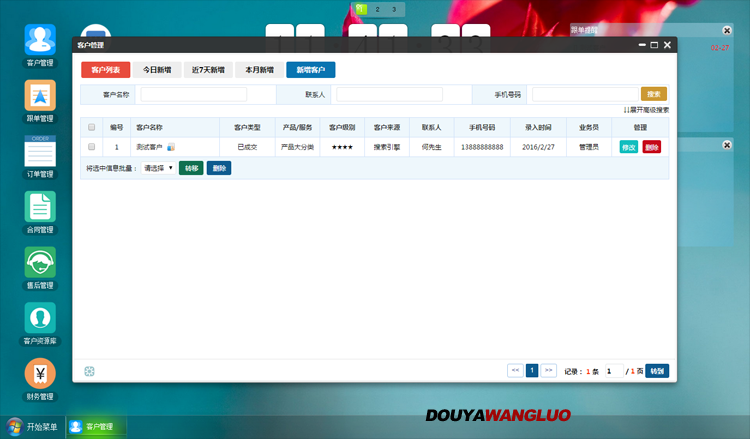Open the 订单管理 desktop icon
Screen dimensions: 750x439
coord(40,151)
